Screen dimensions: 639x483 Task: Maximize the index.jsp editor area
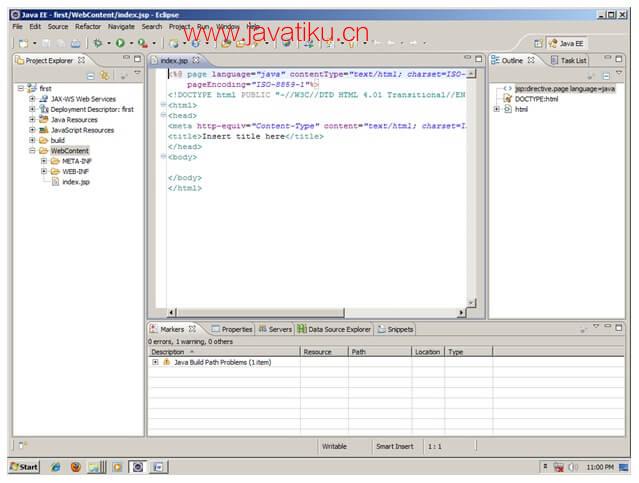479,59
